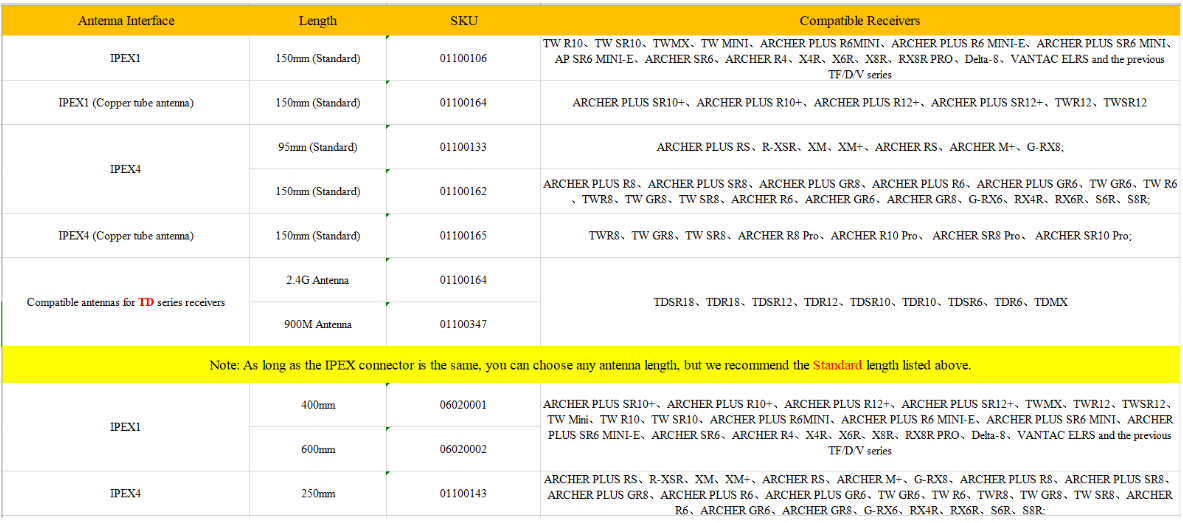The height and width of the screenshot is (523, 1183).
Task: Select receivers cell listing ARCHER R8 Pro
Action: tap(862, 235)
